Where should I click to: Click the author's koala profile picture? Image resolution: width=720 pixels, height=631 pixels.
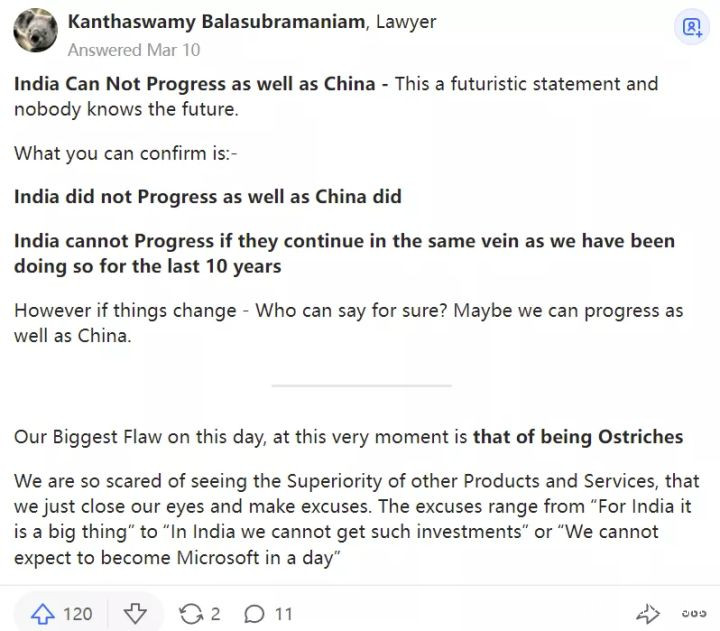point(35,31)
